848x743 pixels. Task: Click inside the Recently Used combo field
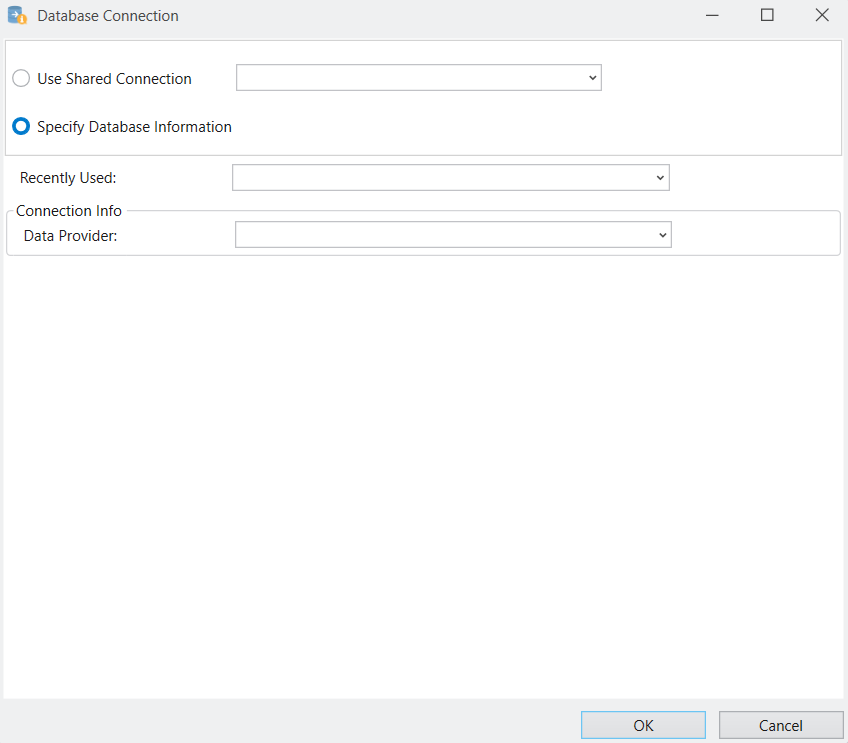pyautogui.click(x=440, y=178)
